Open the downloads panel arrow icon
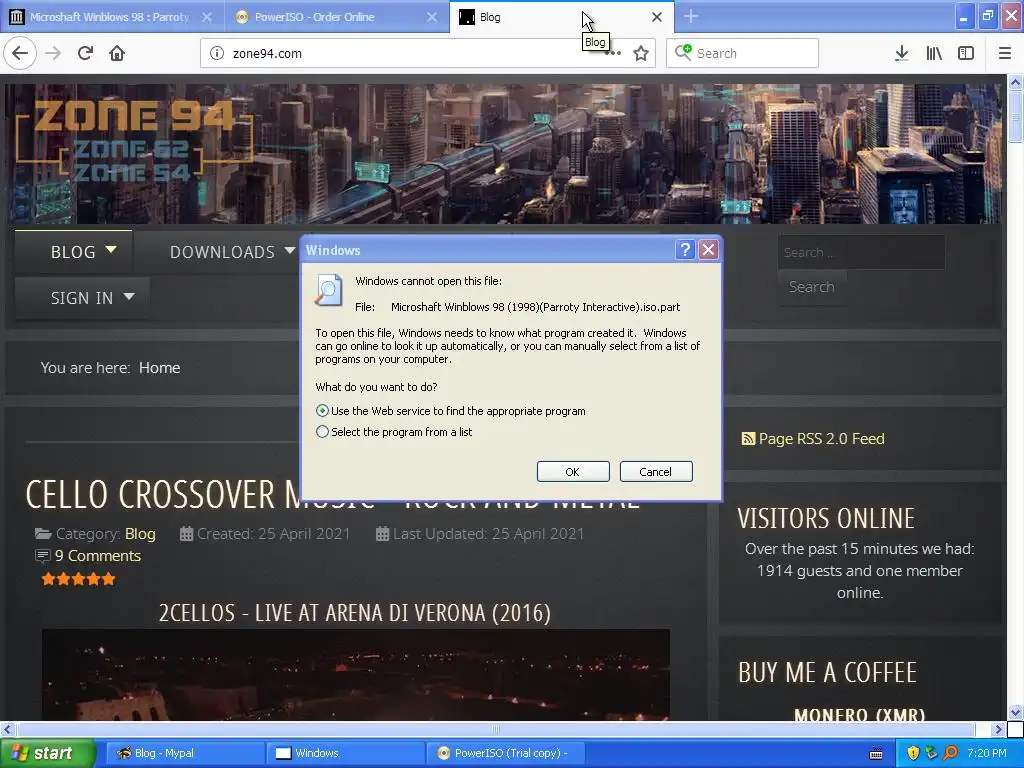The height and width of the screenshot is (768, 1024). pos(901,54)
